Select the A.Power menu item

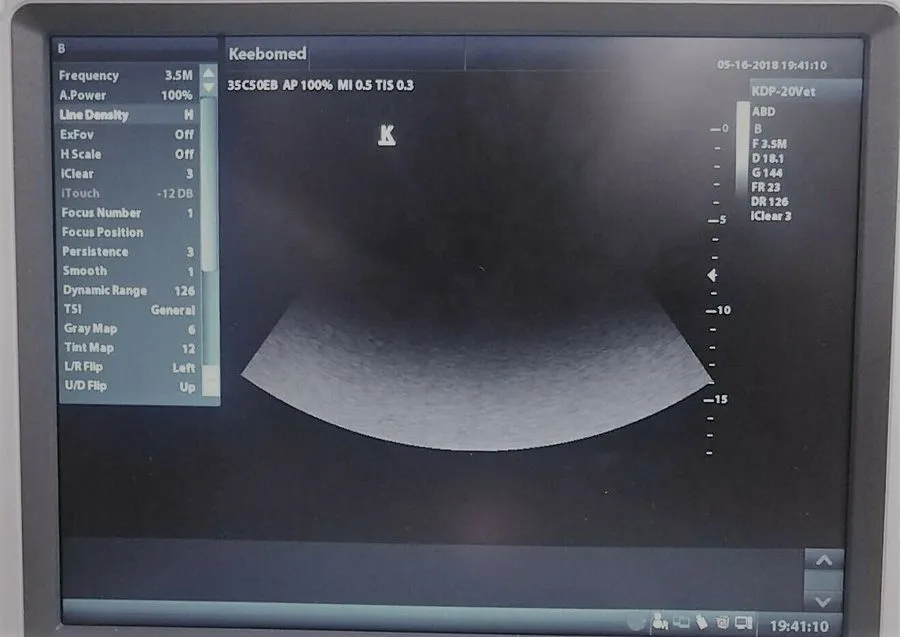(x=126, y=95)
